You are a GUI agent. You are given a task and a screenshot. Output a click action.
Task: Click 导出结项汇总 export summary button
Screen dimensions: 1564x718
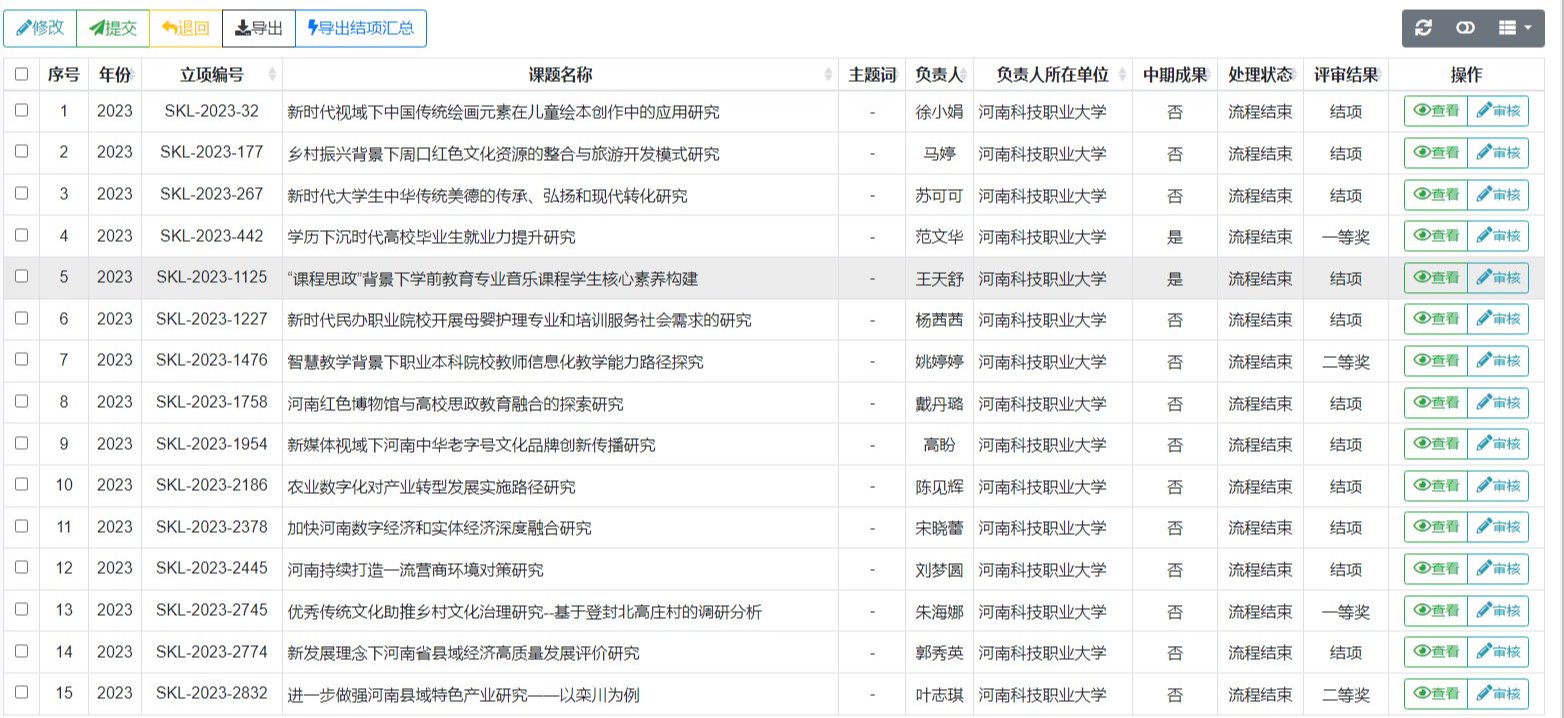361,28
